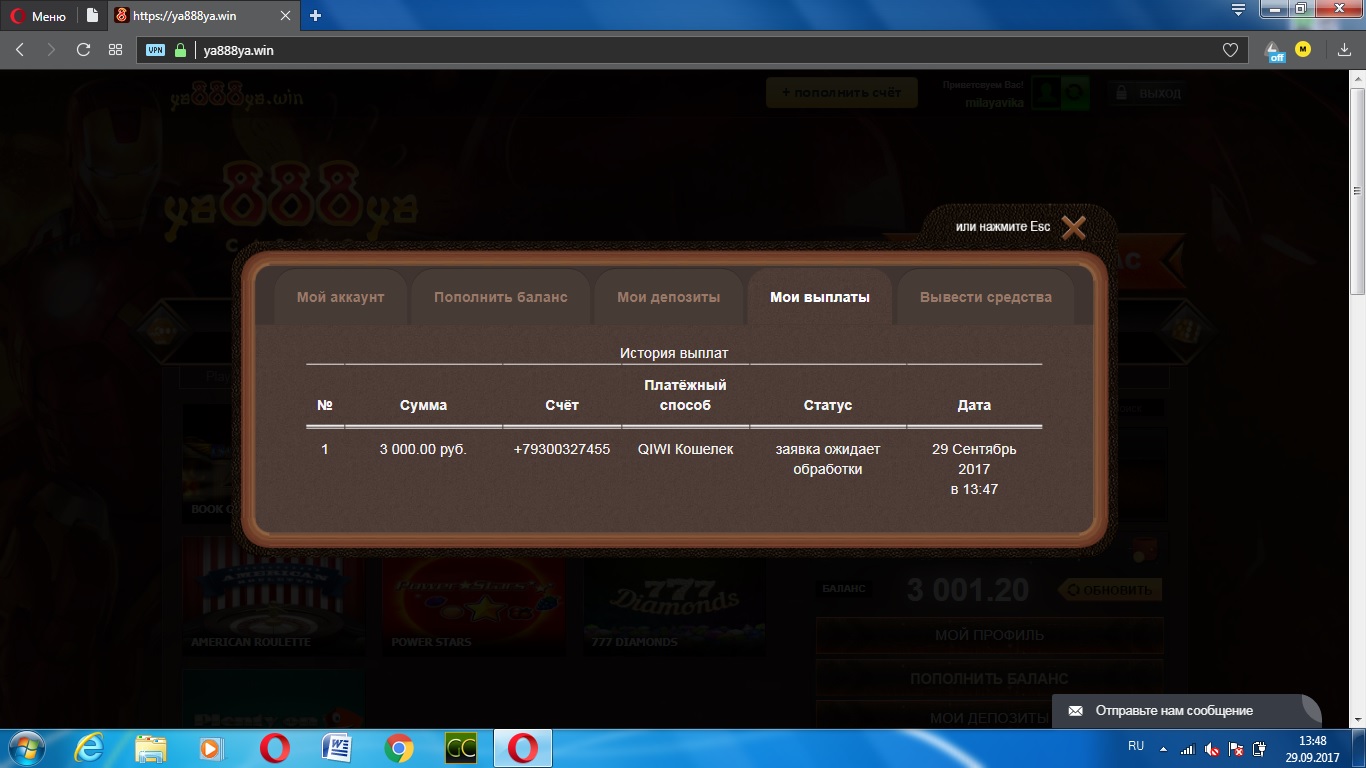This screenshot has height=768, width=1366.
Task: Click the Статус column header
Action: click(828, 405)
